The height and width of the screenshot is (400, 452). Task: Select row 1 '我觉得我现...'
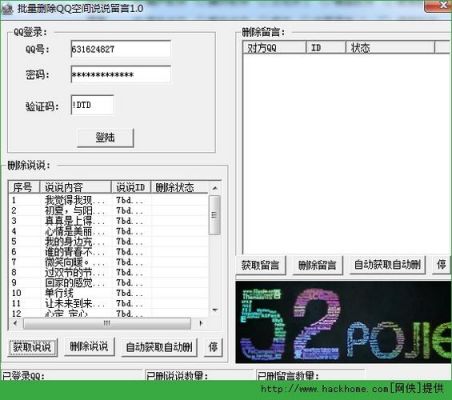[x=109, y=200]
